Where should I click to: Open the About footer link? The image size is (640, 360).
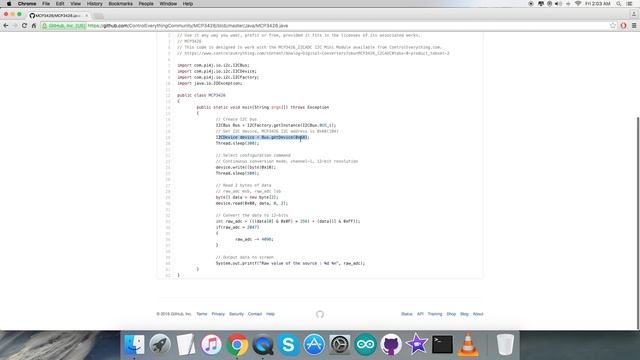[x=478, y=314]
